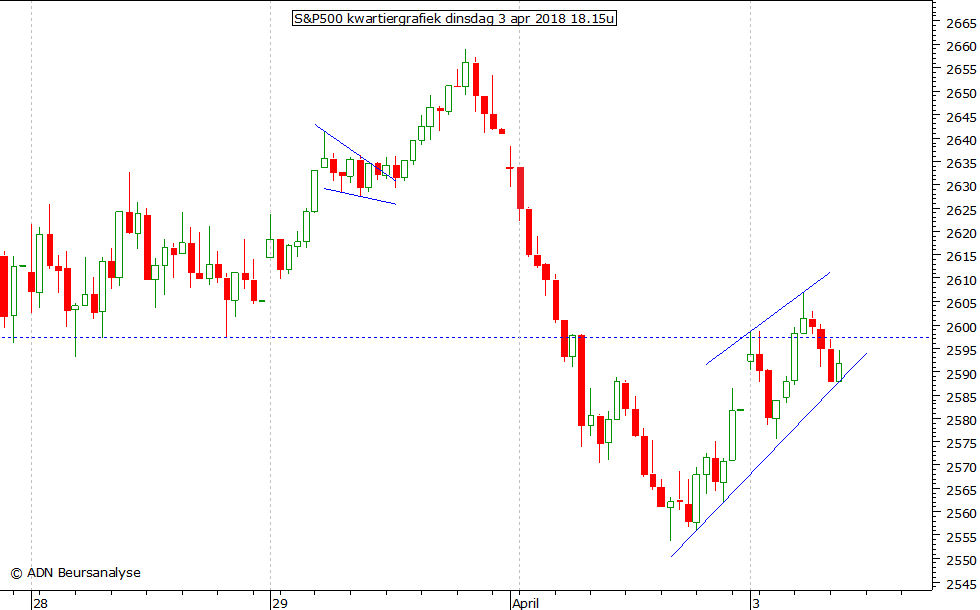Image resolution: width=980 pixels, height=610 pixels.
Task: Click the chart title 'S&P500 kwartiergrafiek dinsdag 3 apr 2018 18.15u'
Action: [x=454, y=19]
